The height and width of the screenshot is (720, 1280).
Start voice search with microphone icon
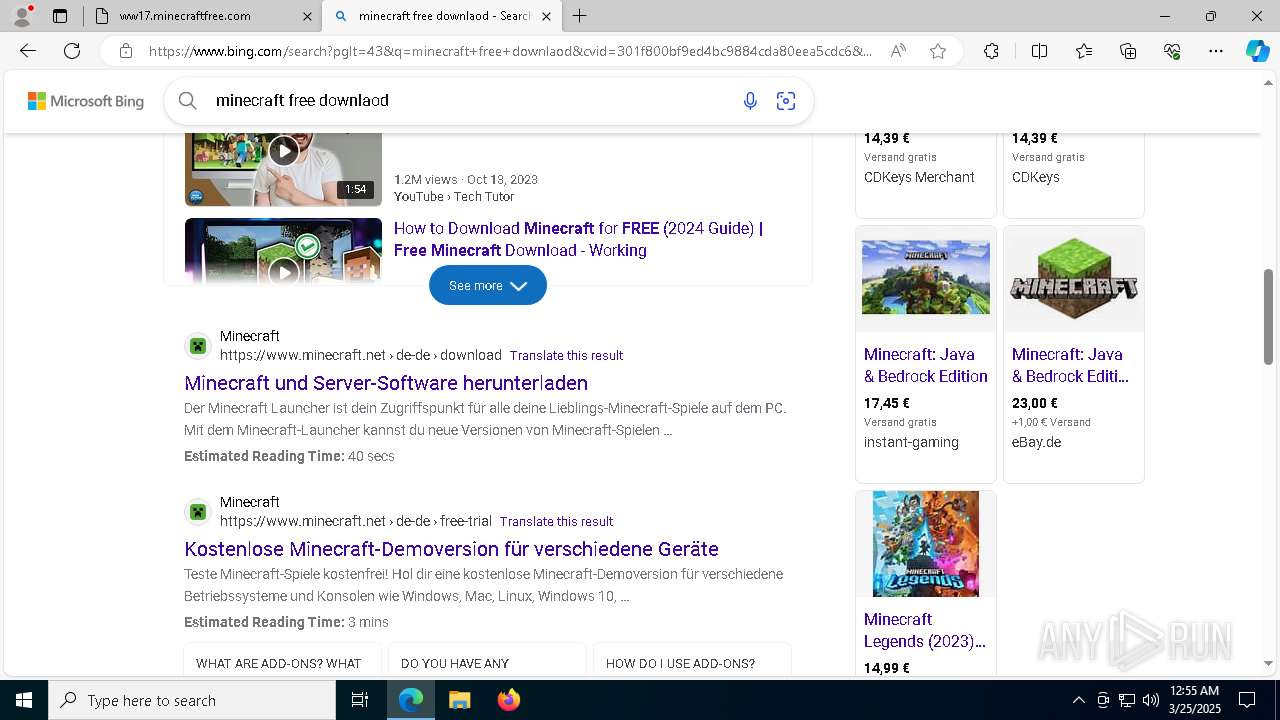[x=750, y=100]
